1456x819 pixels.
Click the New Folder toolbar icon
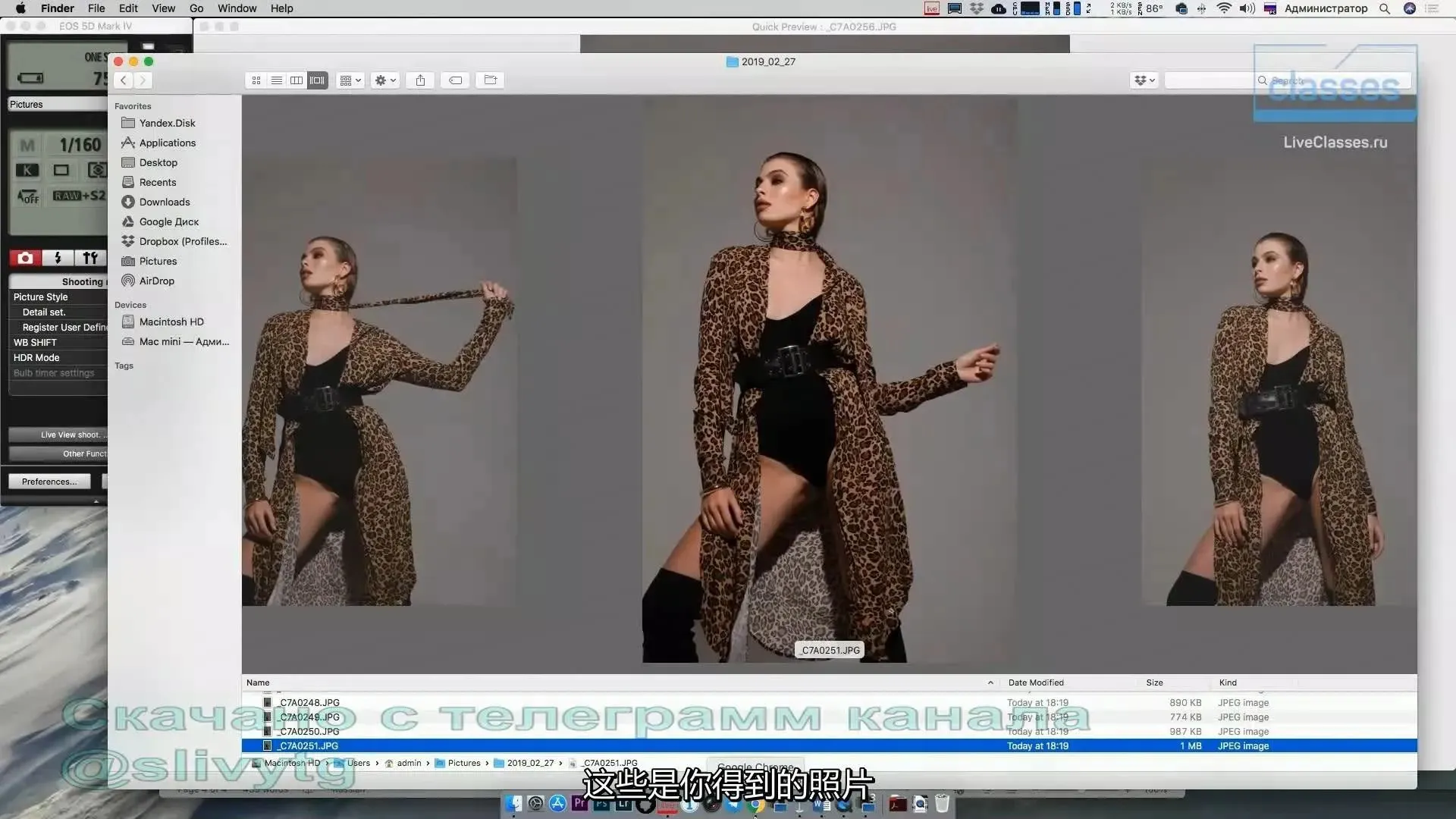tap(491, 80)
